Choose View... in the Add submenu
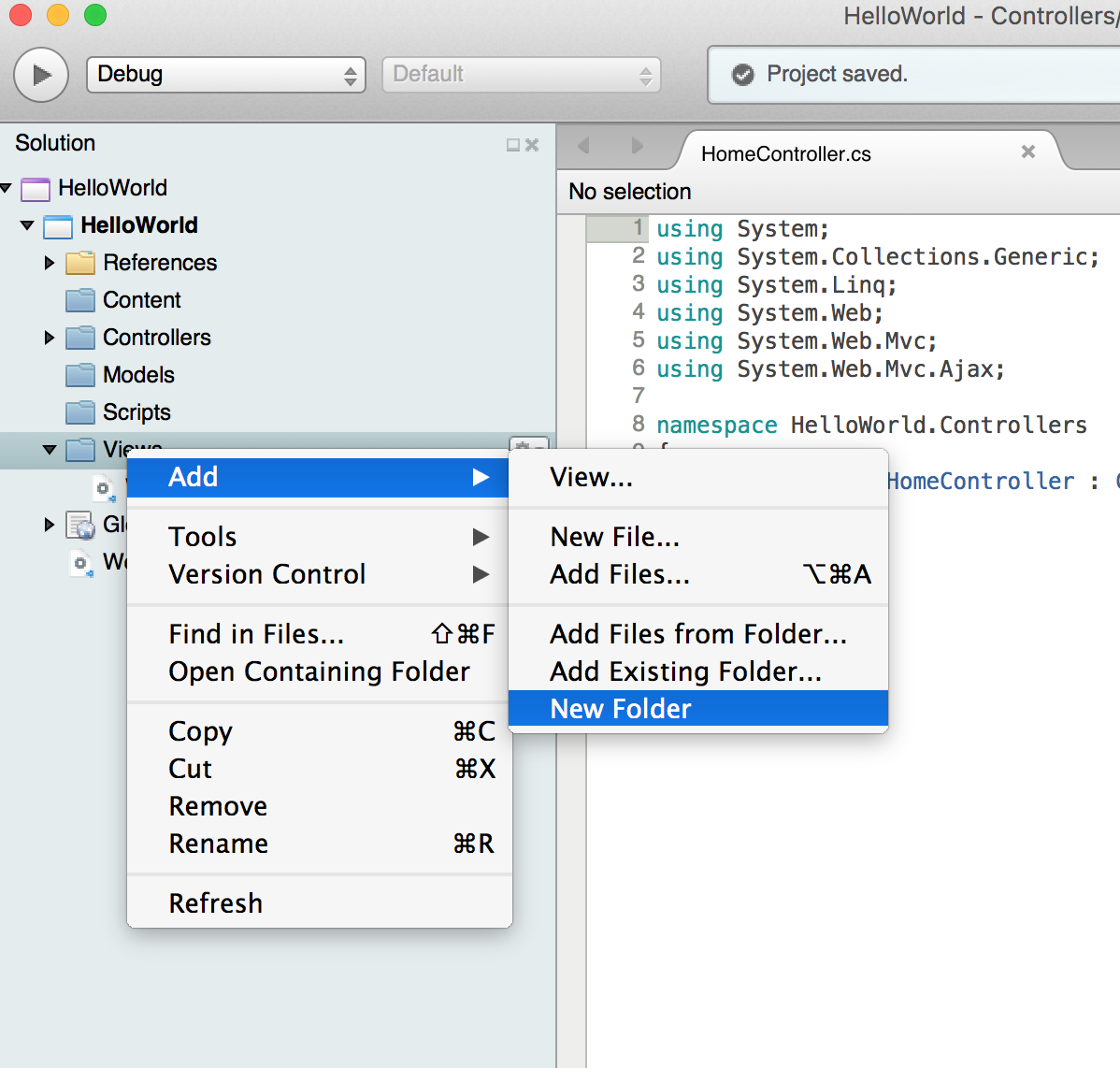 point(698,477)
